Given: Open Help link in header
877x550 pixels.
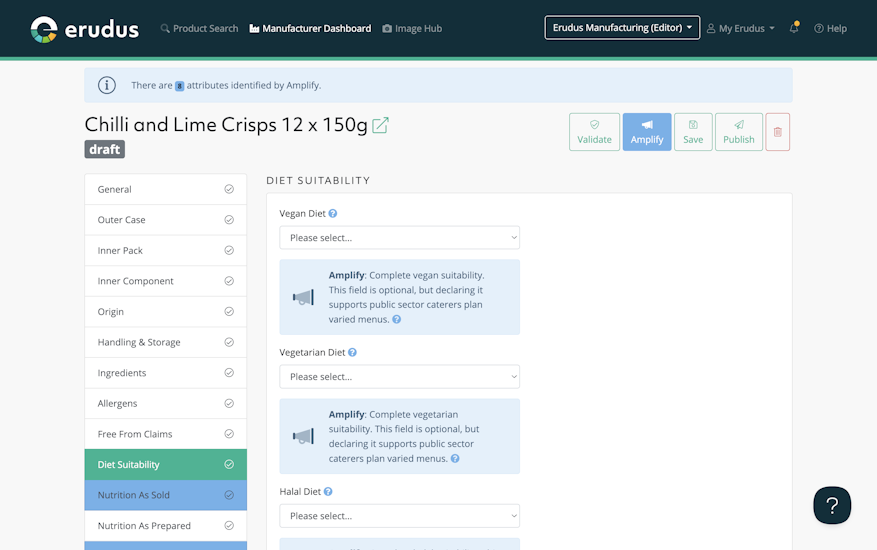Looking at the screenshot, I should (x=831, y=29).
